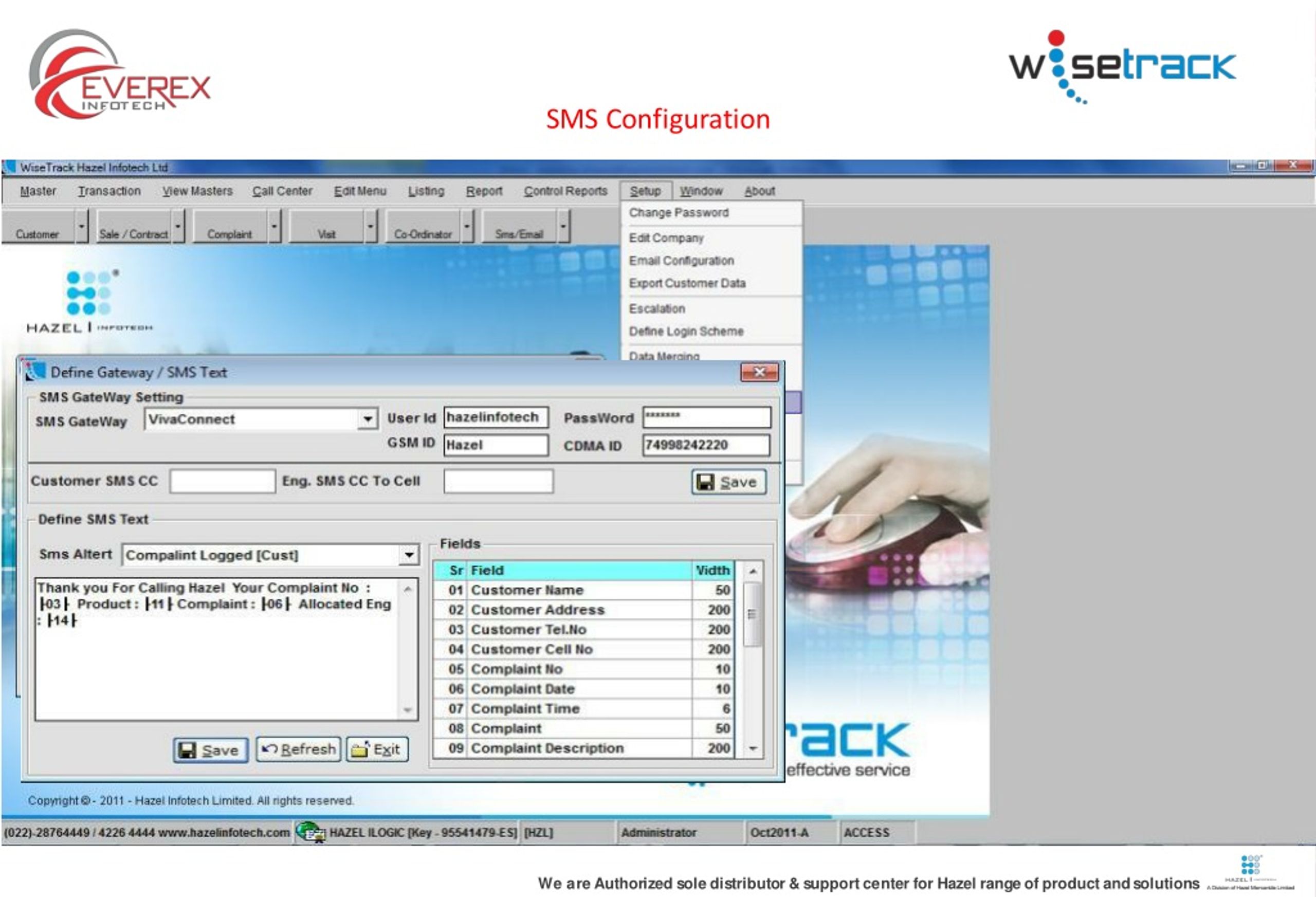Click SMS text area scroll down arrow
Viewport: 1316px width, 897px height.
(x=408, y=710)
